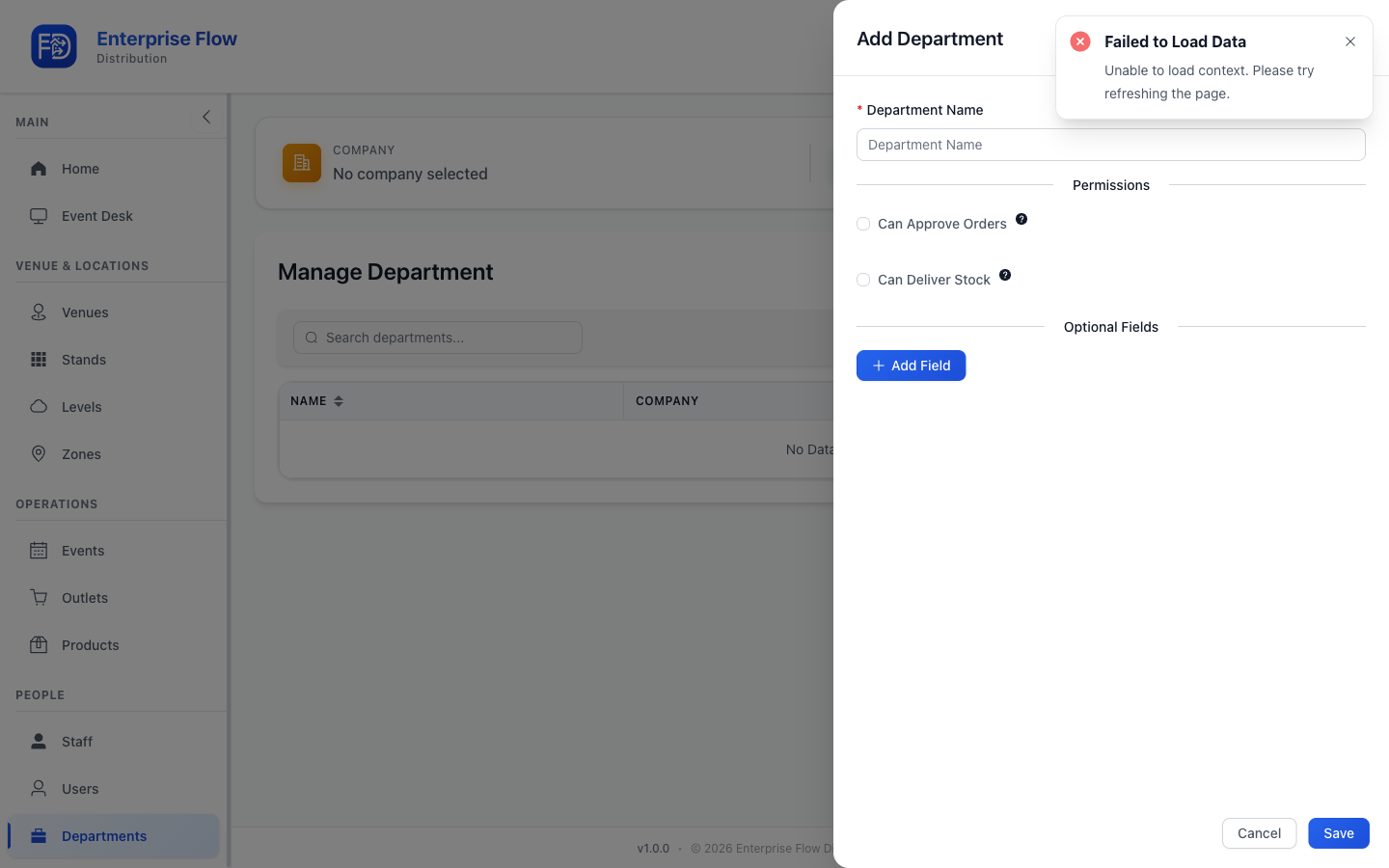This screenshot has width=1389, height=868.
Task: Click the Departments briefcase icon
Action: (x=39, y=836)
